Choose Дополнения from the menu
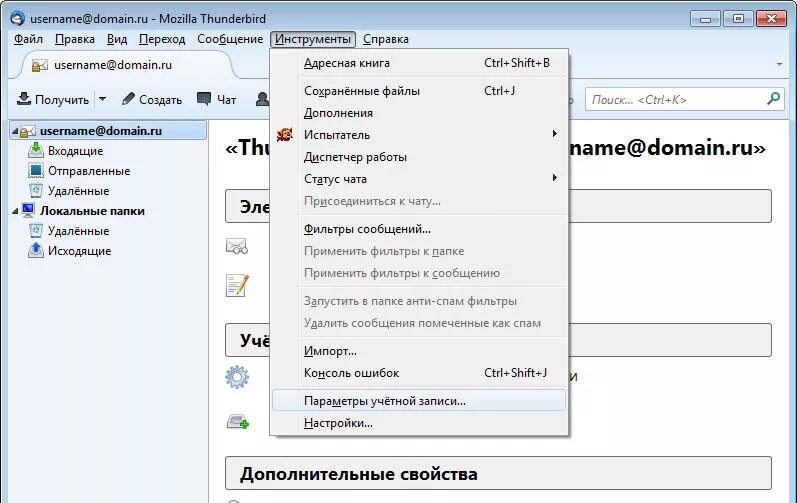 (419, 113)
